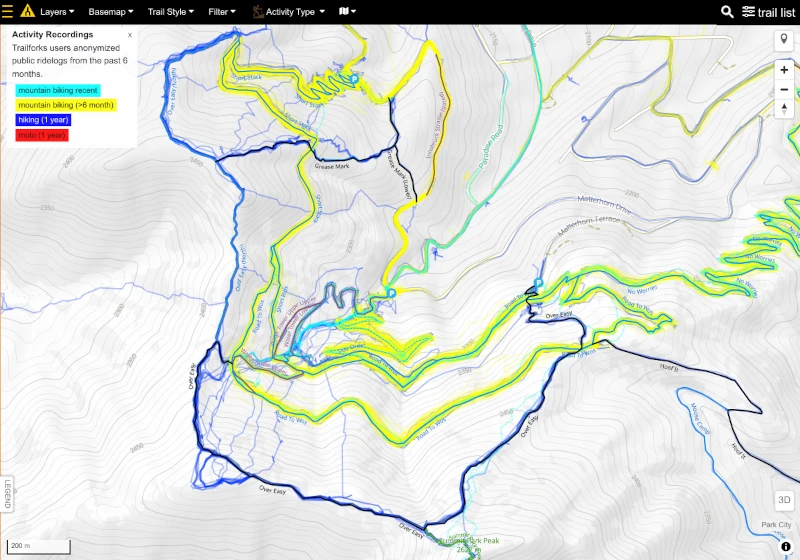Expand the Activity Type dropdown
The height and width of the screenshot is (560, 800).
click(x=289, y=12)
